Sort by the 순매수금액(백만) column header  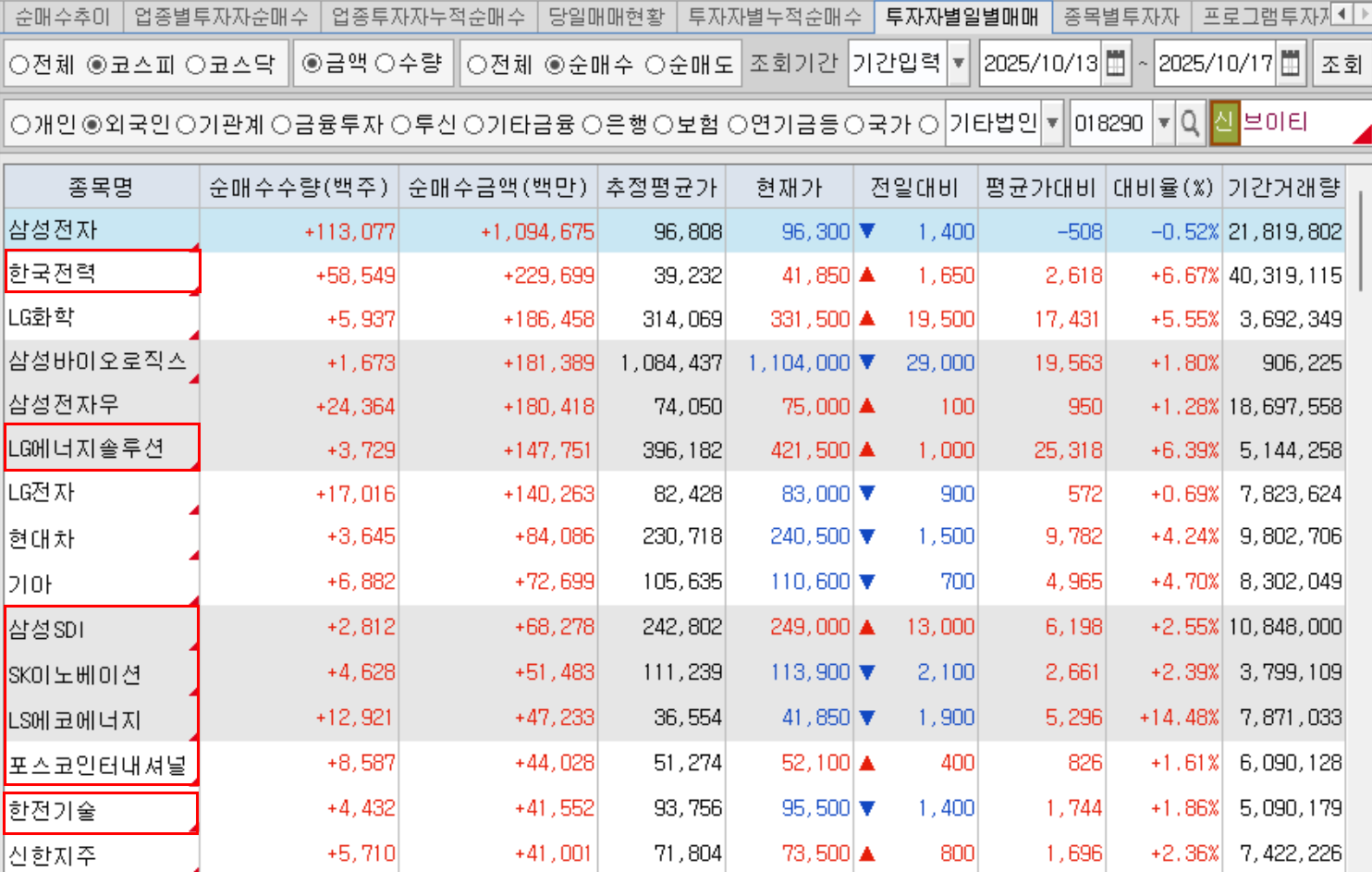coord(497,188)
